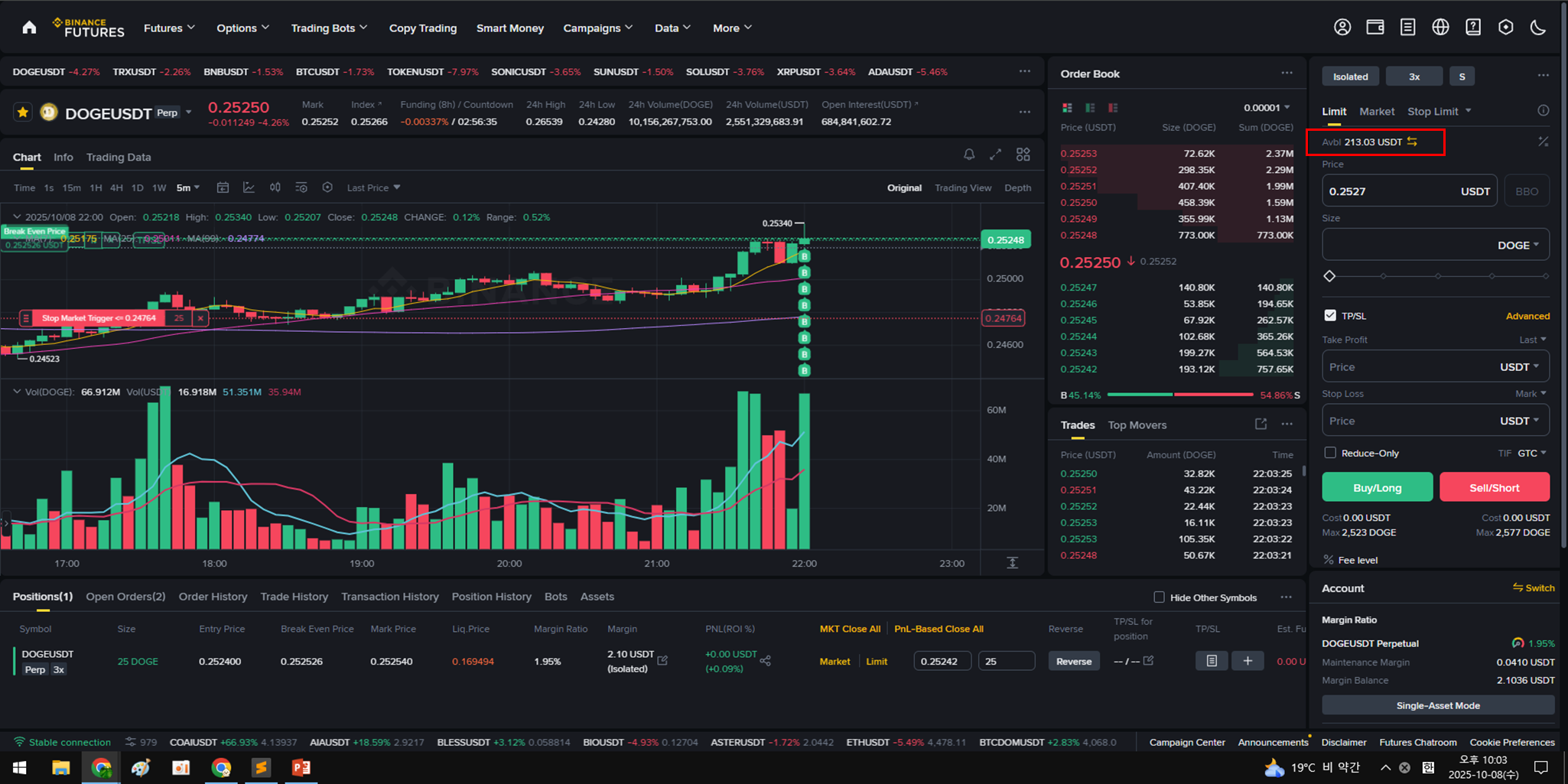Screen dimensions: 1568x784
Task: Transfer funds via Avbl swap icon
Action: pyautogui.click(x=1412, y=142)
